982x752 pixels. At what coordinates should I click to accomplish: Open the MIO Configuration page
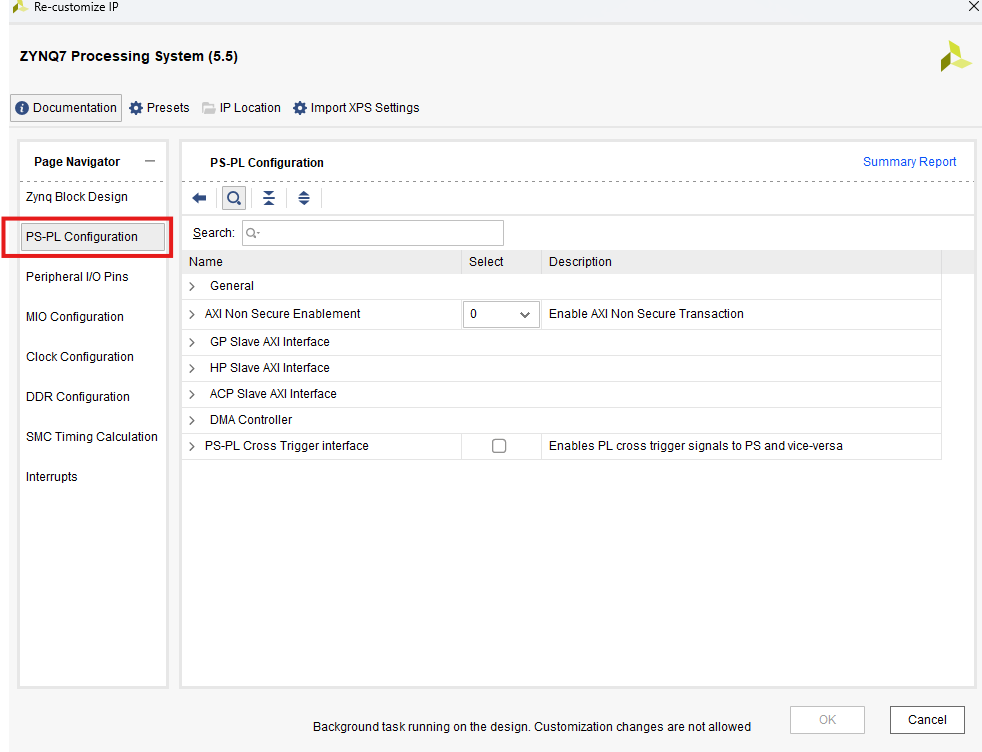point(75,317)
